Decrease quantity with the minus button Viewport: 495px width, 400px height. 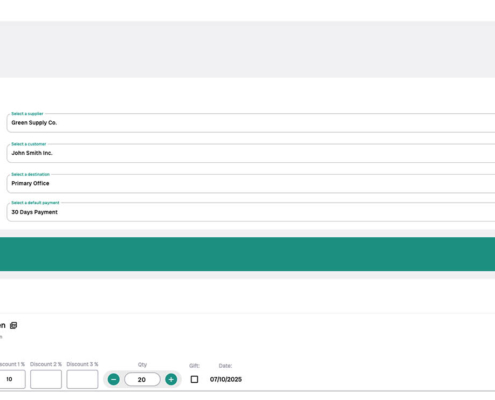coord(114,379)
